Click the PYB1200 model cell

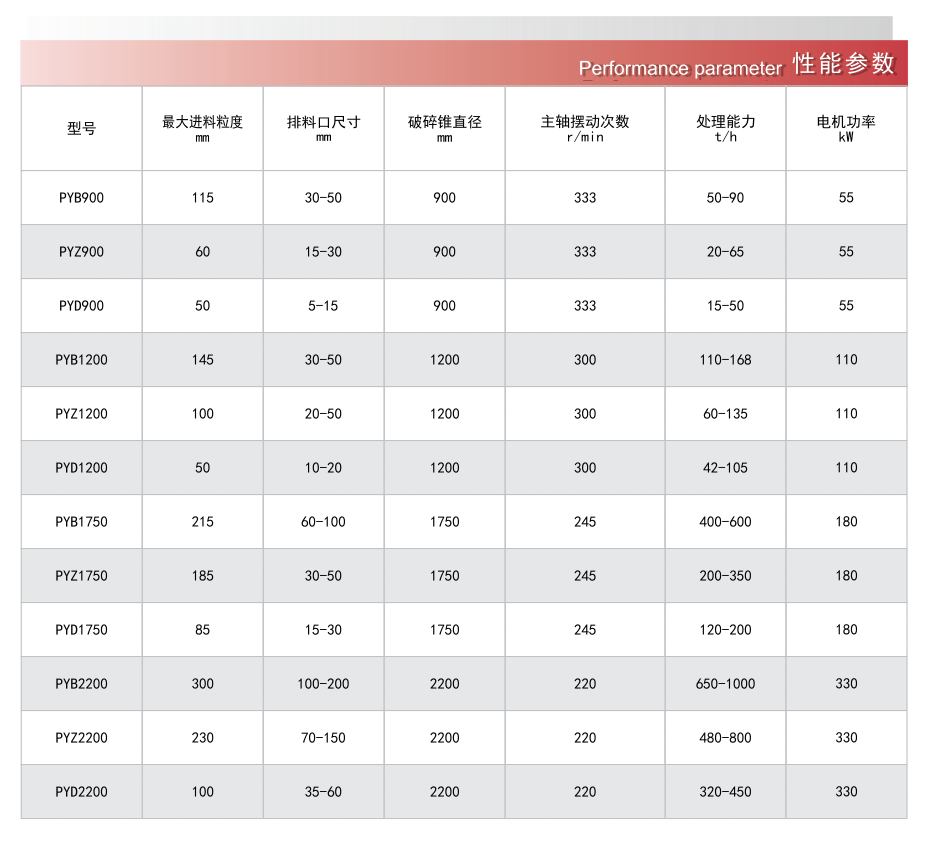(x=81, y=360)
